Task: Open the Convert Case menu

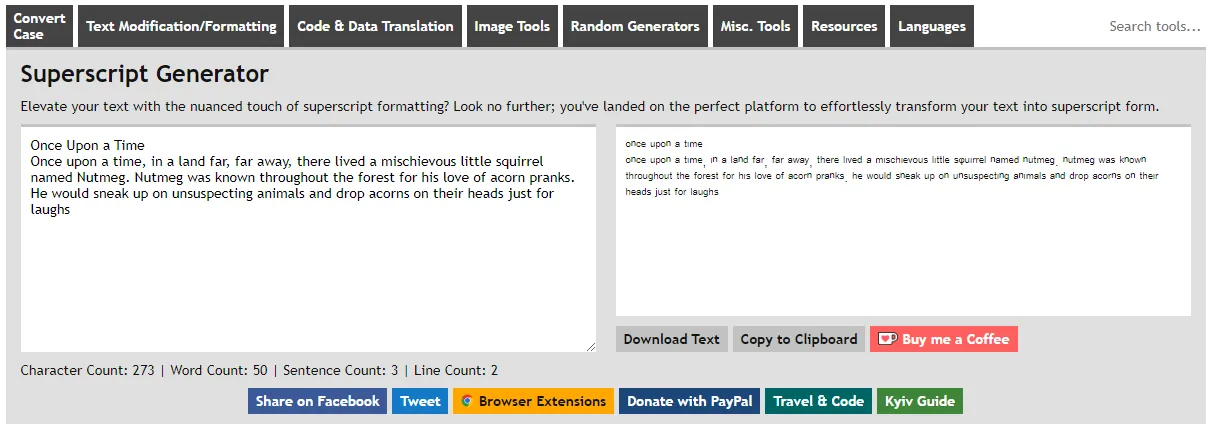Action: 39,26
